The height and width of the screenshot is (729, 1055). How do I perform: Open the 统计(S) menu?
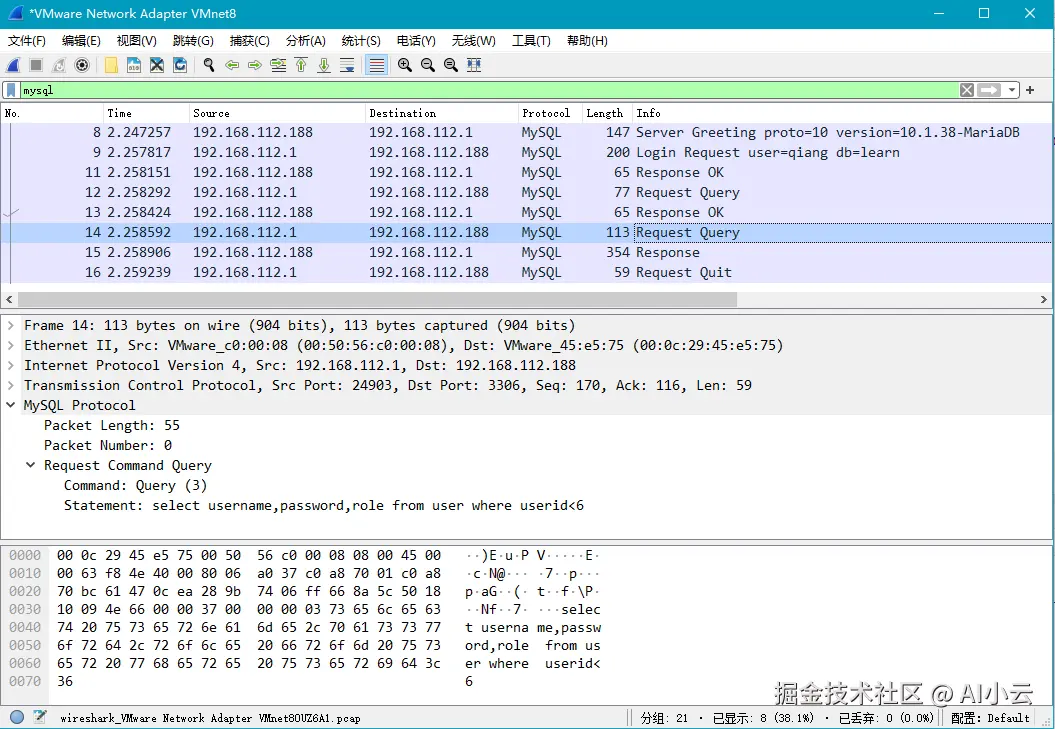(x=361, y=41)
